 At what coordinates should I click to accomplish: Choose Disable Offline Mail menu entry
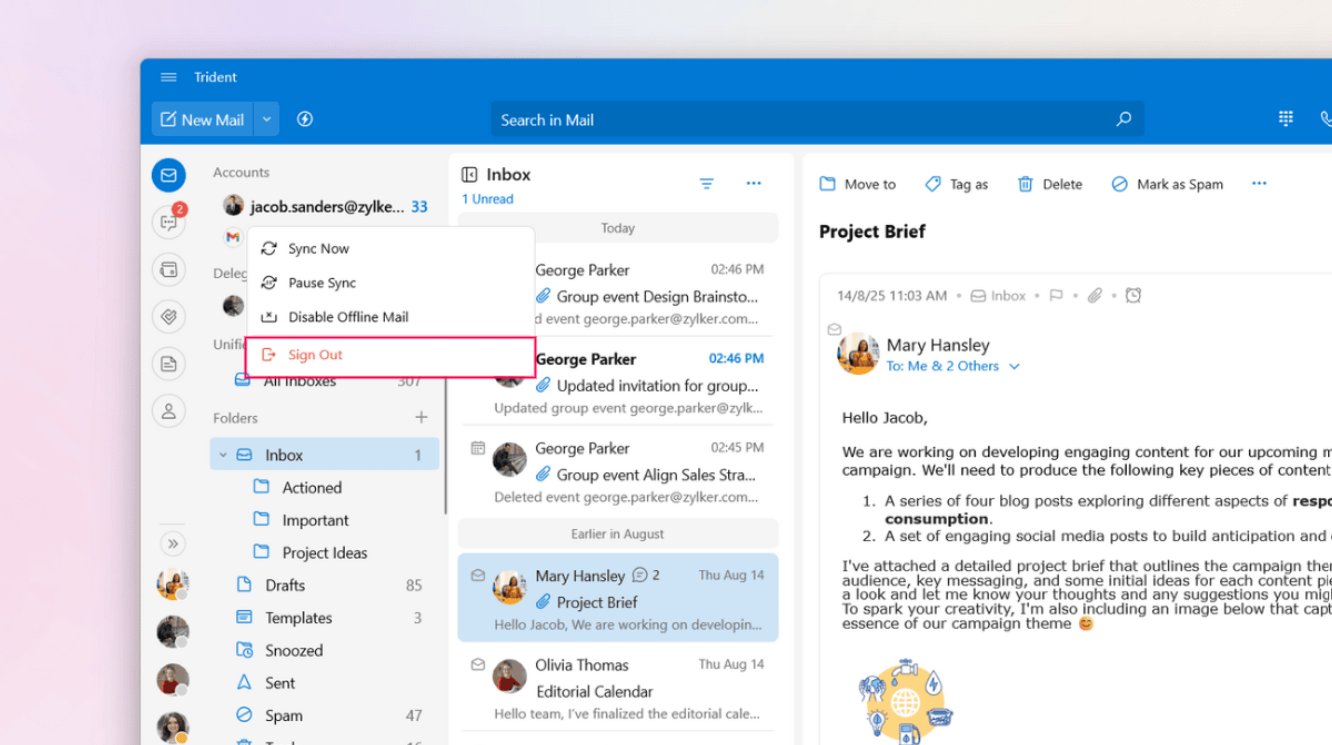coord(391,317)
